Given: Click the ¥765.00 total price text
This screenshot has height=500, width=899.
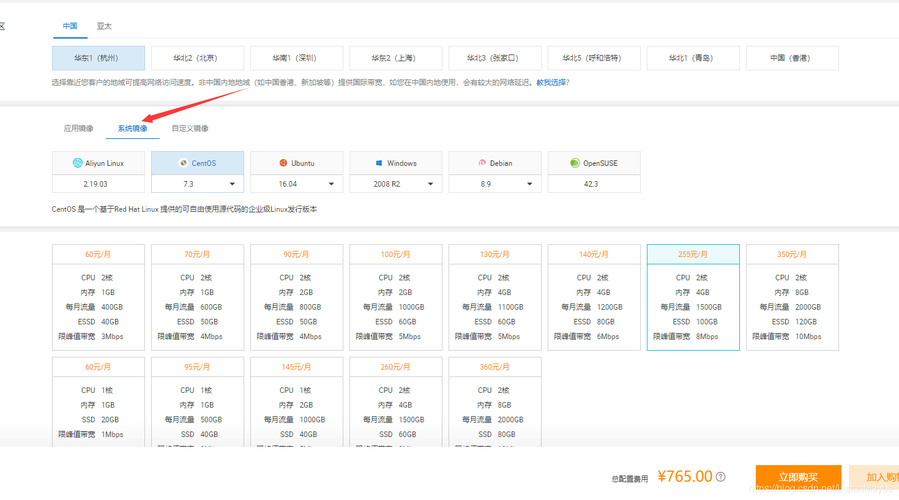Looking at the screenshot, I should coord(685,476).
